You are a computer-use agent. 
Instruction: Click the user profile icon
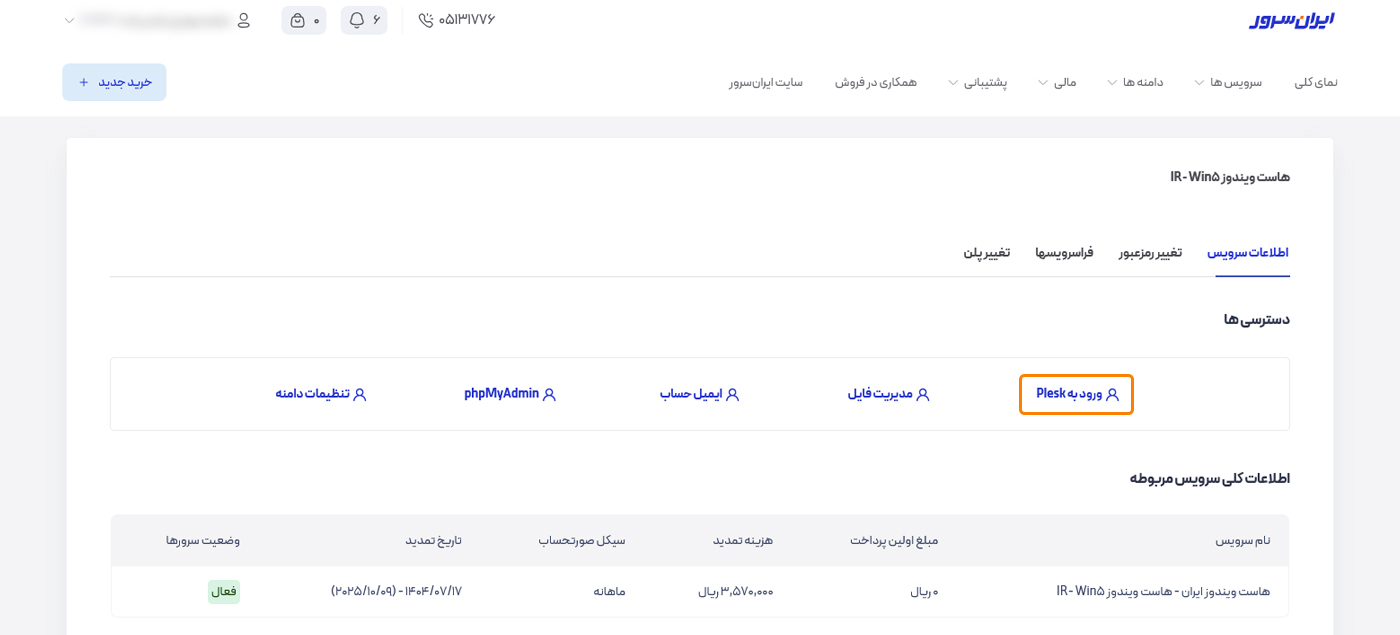click(243, 19)
